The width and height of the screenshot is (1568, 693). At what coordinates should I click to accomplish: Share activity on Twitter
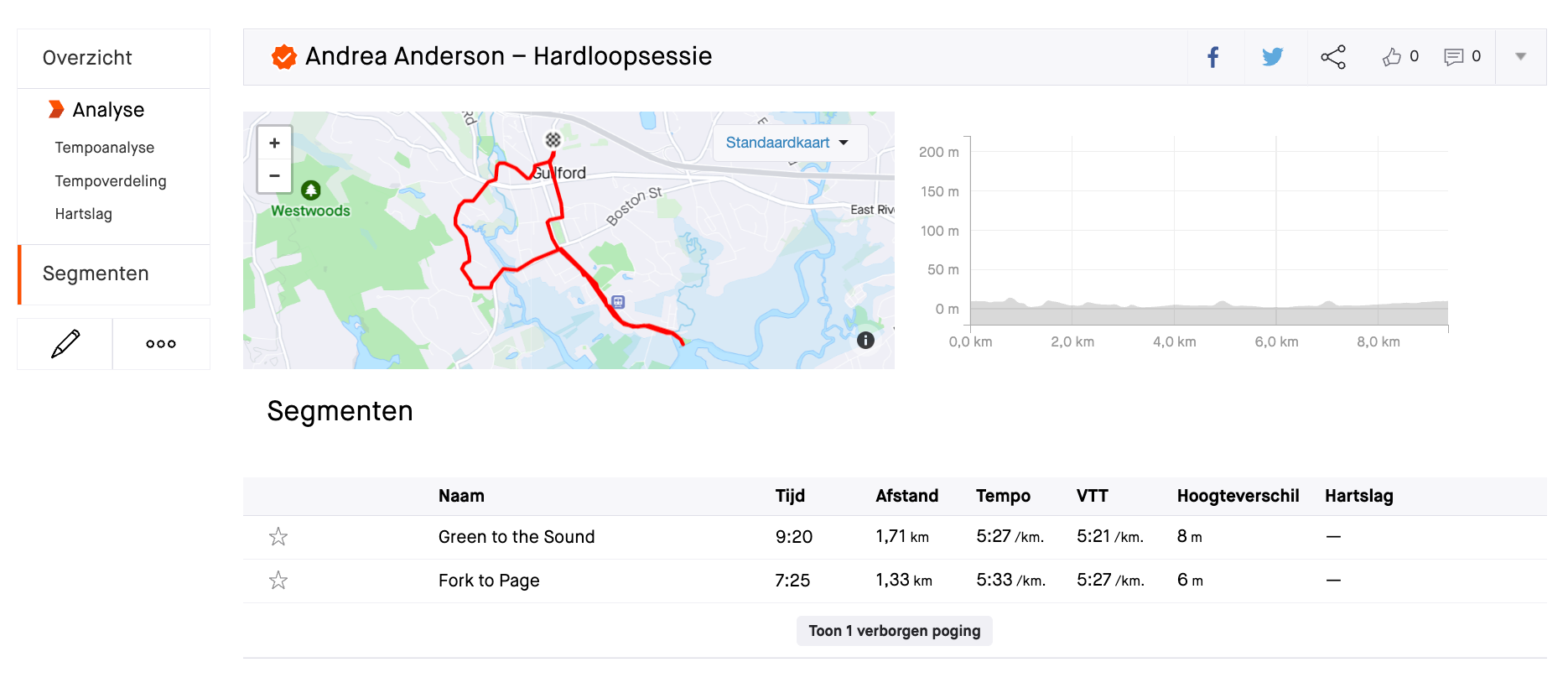tap(1273, 57)
